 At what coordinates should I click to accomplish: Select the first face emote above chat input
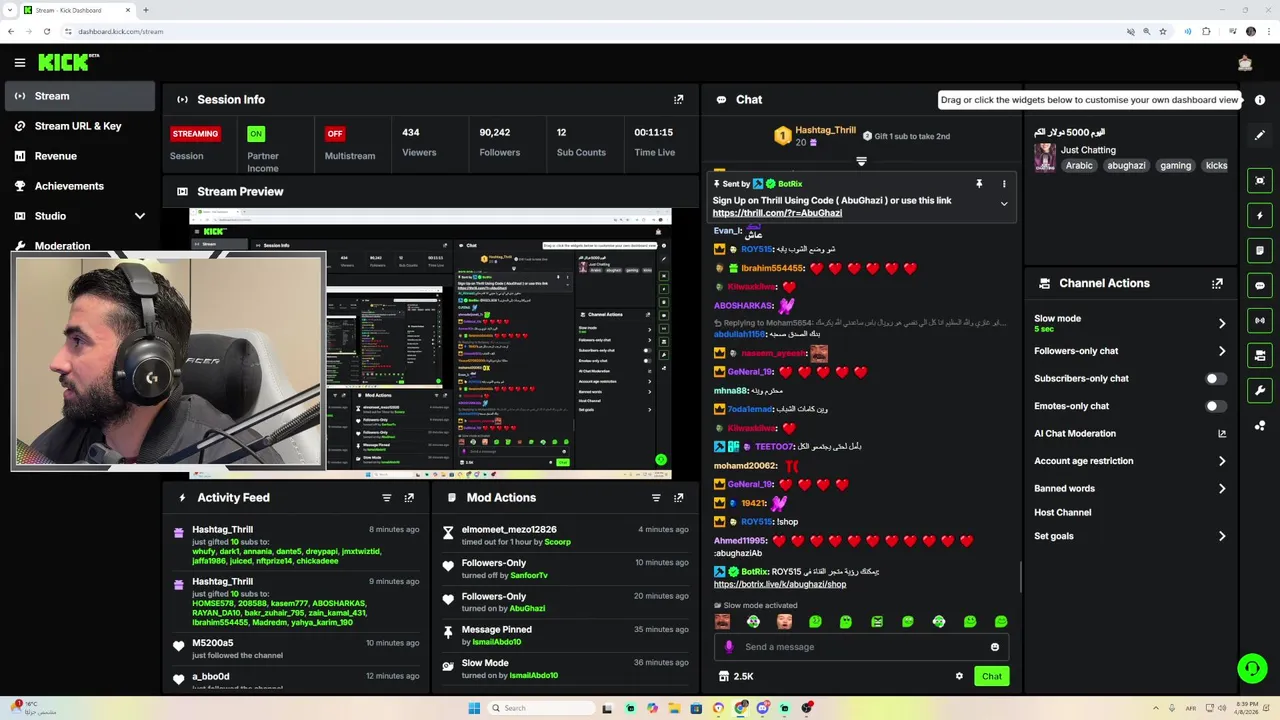pos(722,622)
